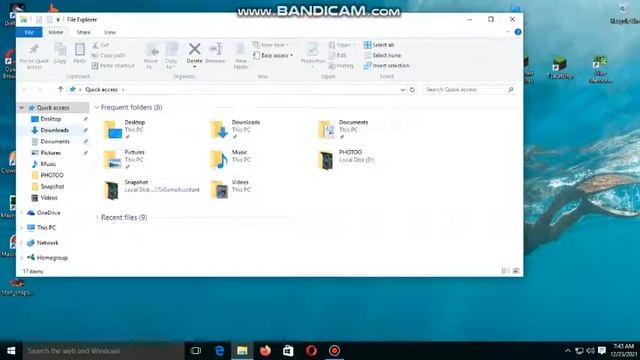Select PHOTOO in navigation pane
Viewport: 640px width, 360px height.
(x=52, y=175)
